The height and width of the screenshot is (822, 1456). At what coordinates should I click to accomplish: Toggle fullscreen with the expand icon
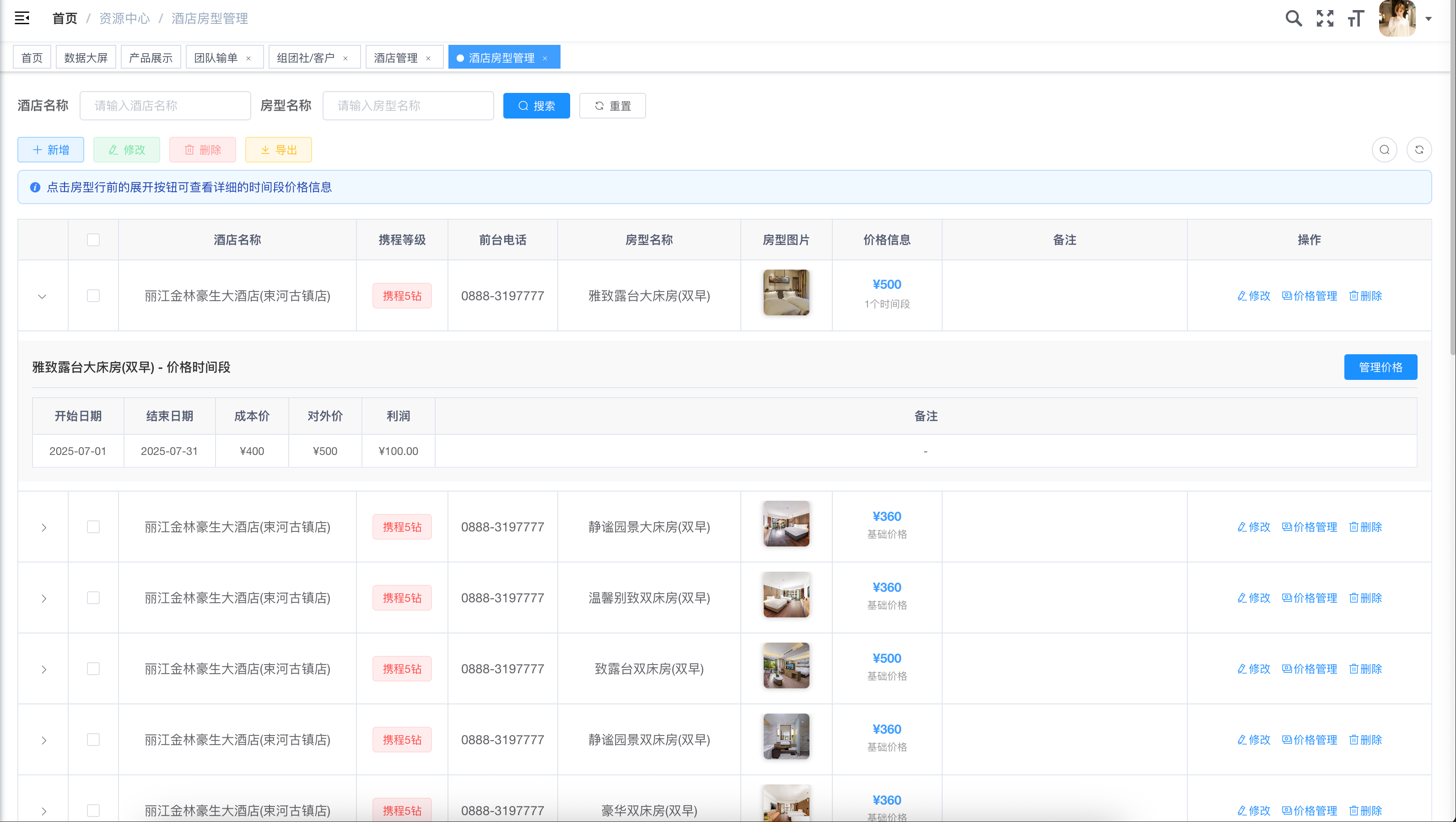click(x=1325, y=18)
